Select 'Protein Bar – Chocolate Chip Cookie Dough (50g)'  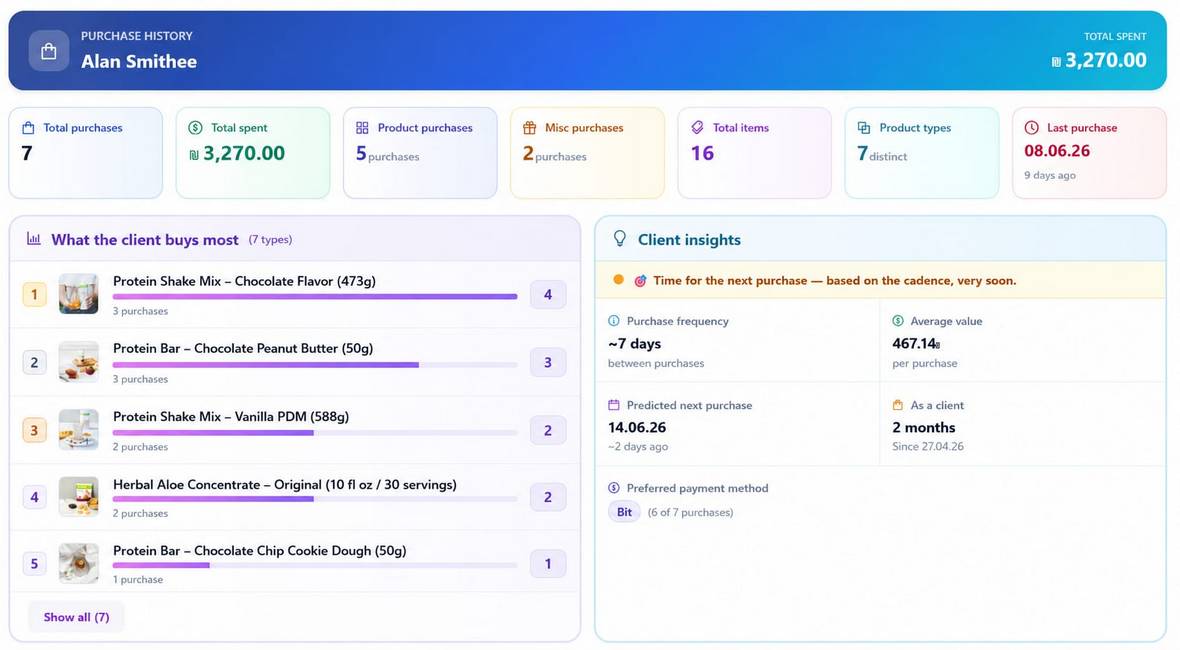(x=260, y=551)
